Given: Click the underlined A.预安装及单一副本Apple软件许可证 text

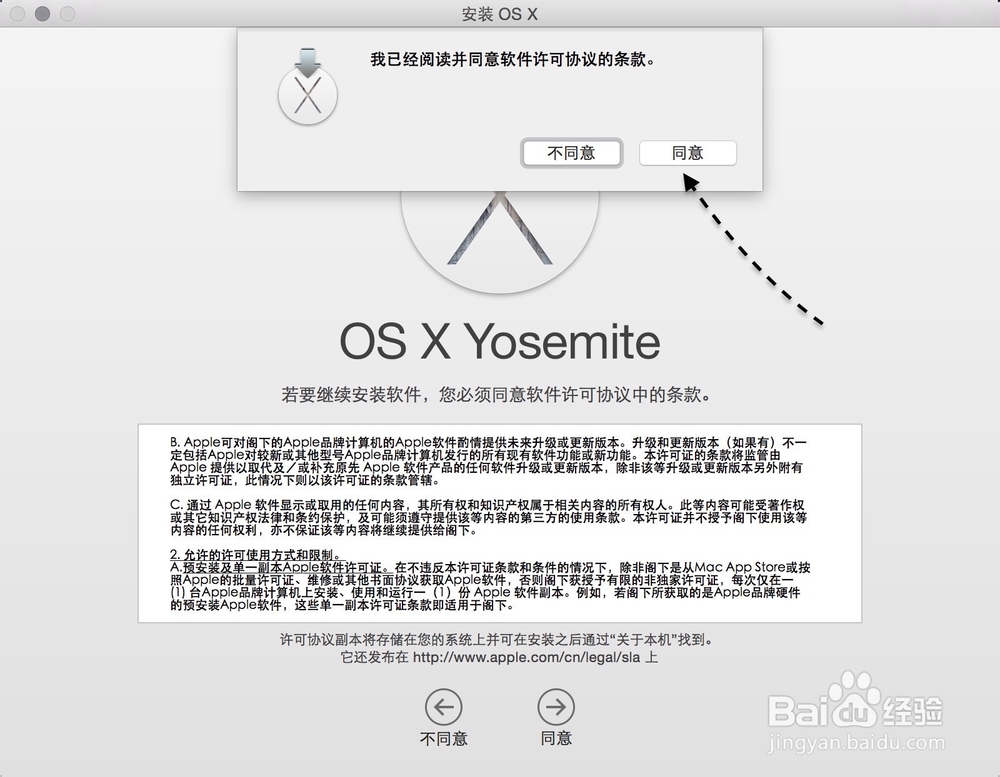Looking at the screenshot, I should click(x=280, y=567).
